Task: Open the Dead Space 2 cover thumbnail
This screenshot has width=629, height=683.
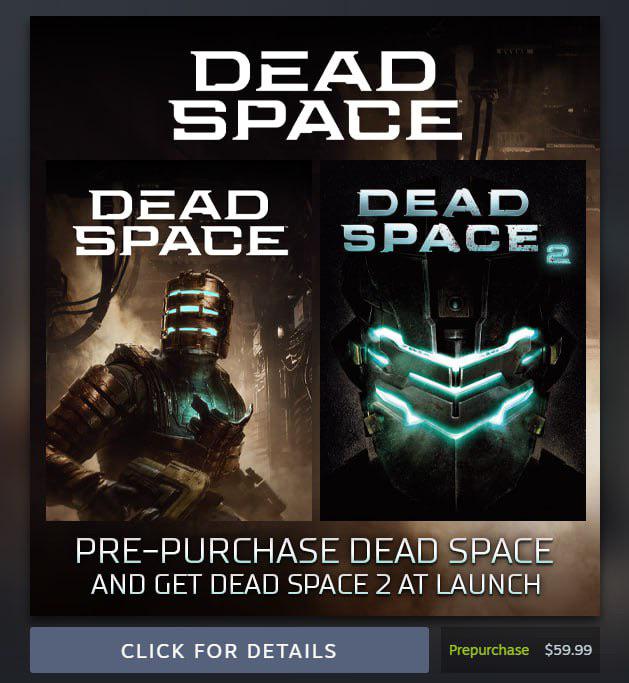Action: click(x=453, y=341)
